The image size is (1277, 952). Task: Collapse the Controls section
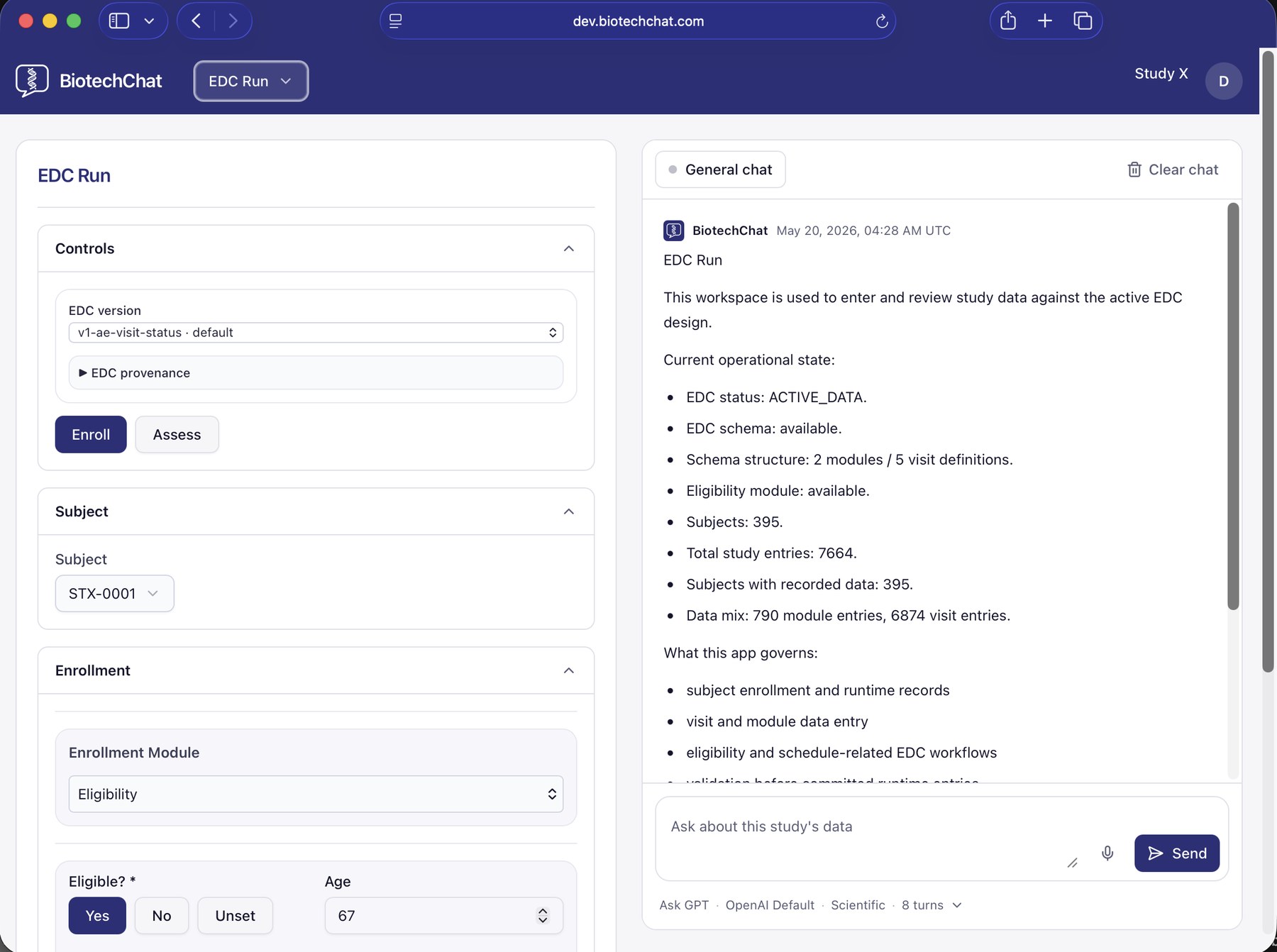point(569,248)
